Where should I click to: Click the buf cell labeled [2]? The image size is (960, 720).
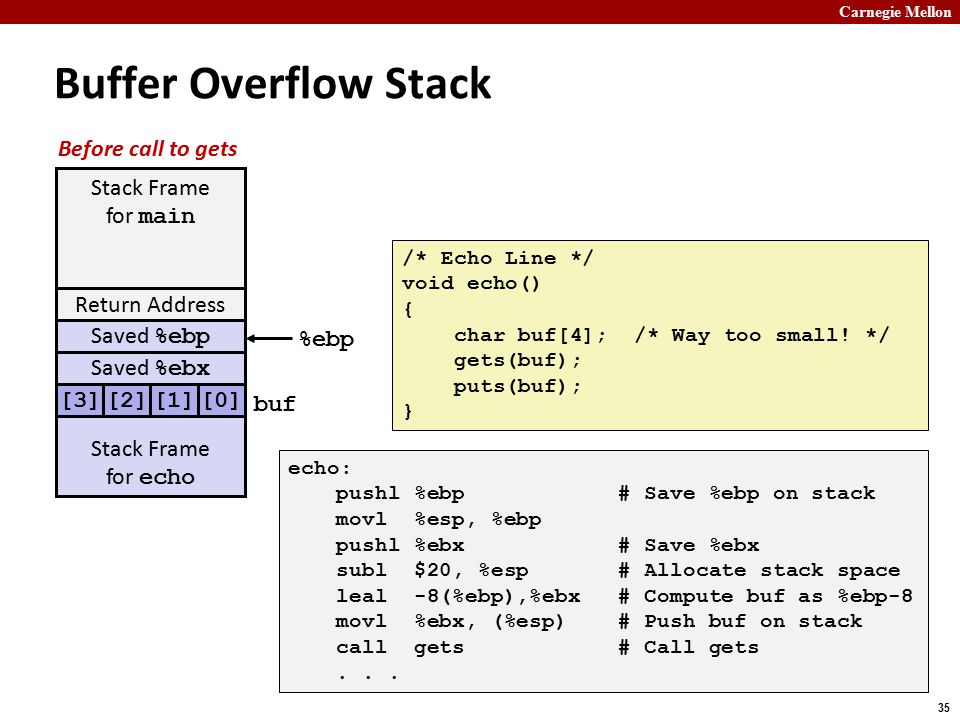[127, 400]
